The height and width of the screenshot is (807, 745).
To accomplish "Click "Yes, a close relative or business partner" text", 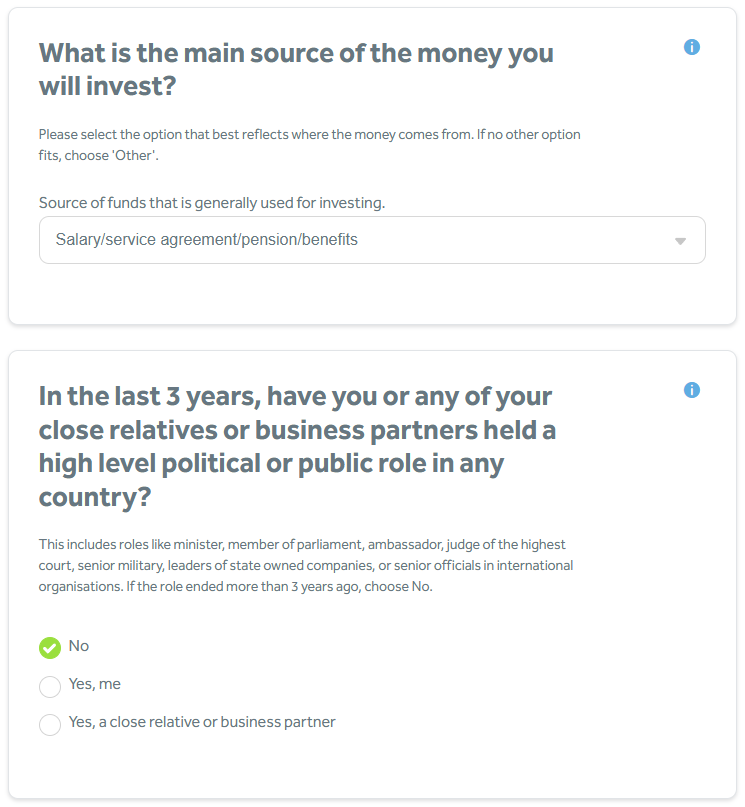I will [x=202, y=722].
